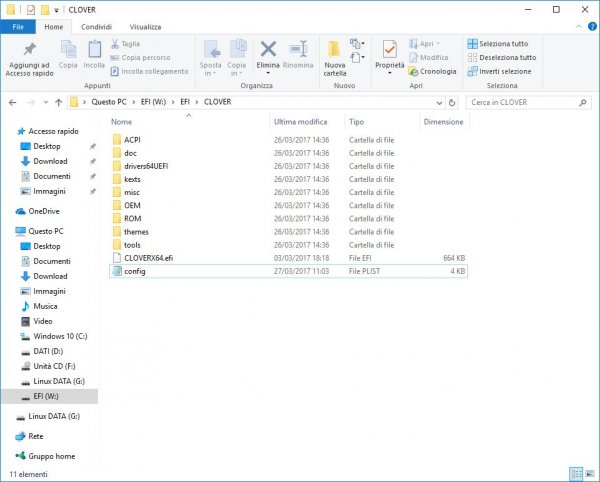Sort by Ultima modifica column
The height and width of the screenshot is (482, 600).
tap(300, 122)
